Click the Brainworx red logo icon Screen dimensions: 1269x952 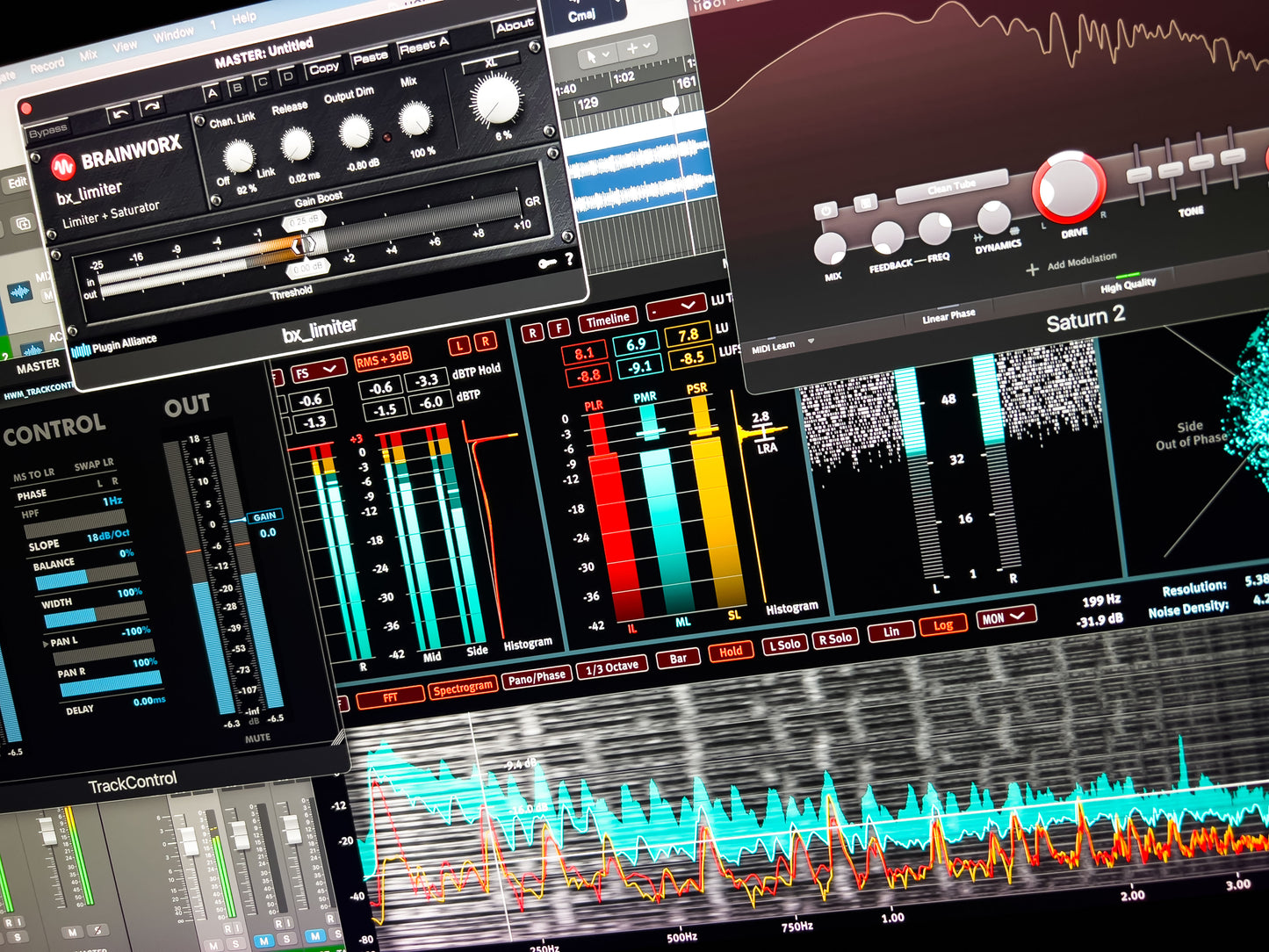click(x=62, y=166)
